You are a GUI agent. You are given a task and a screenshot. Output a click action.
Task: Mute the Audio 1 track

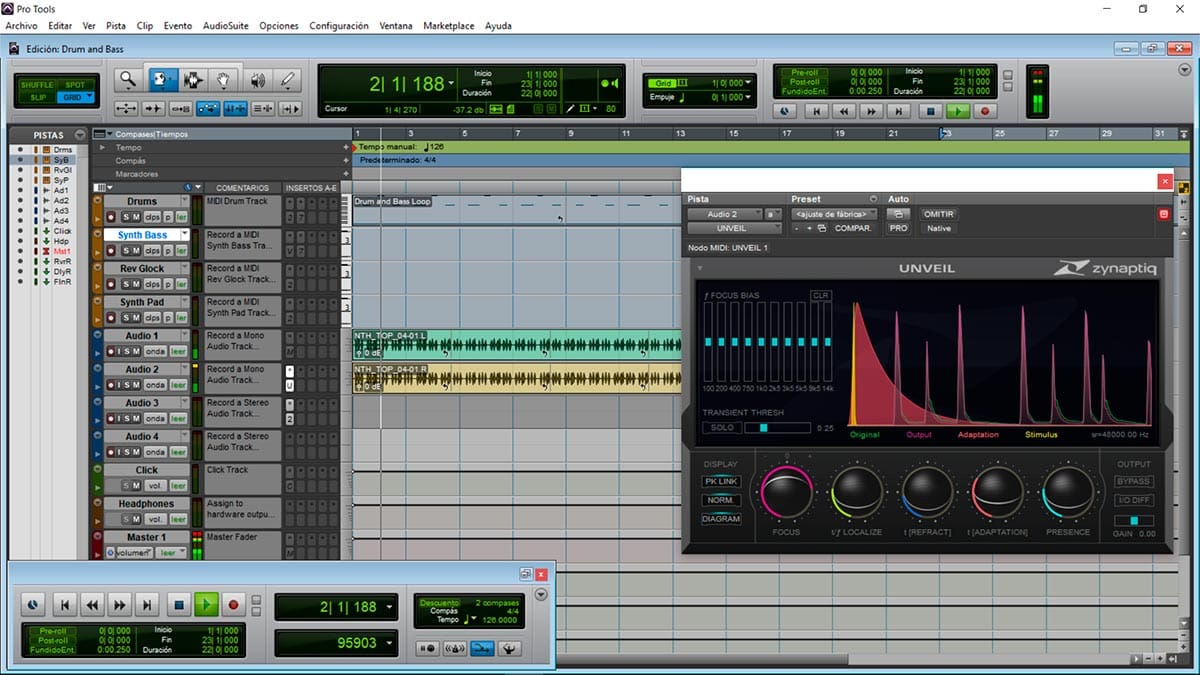pos(135,351)
